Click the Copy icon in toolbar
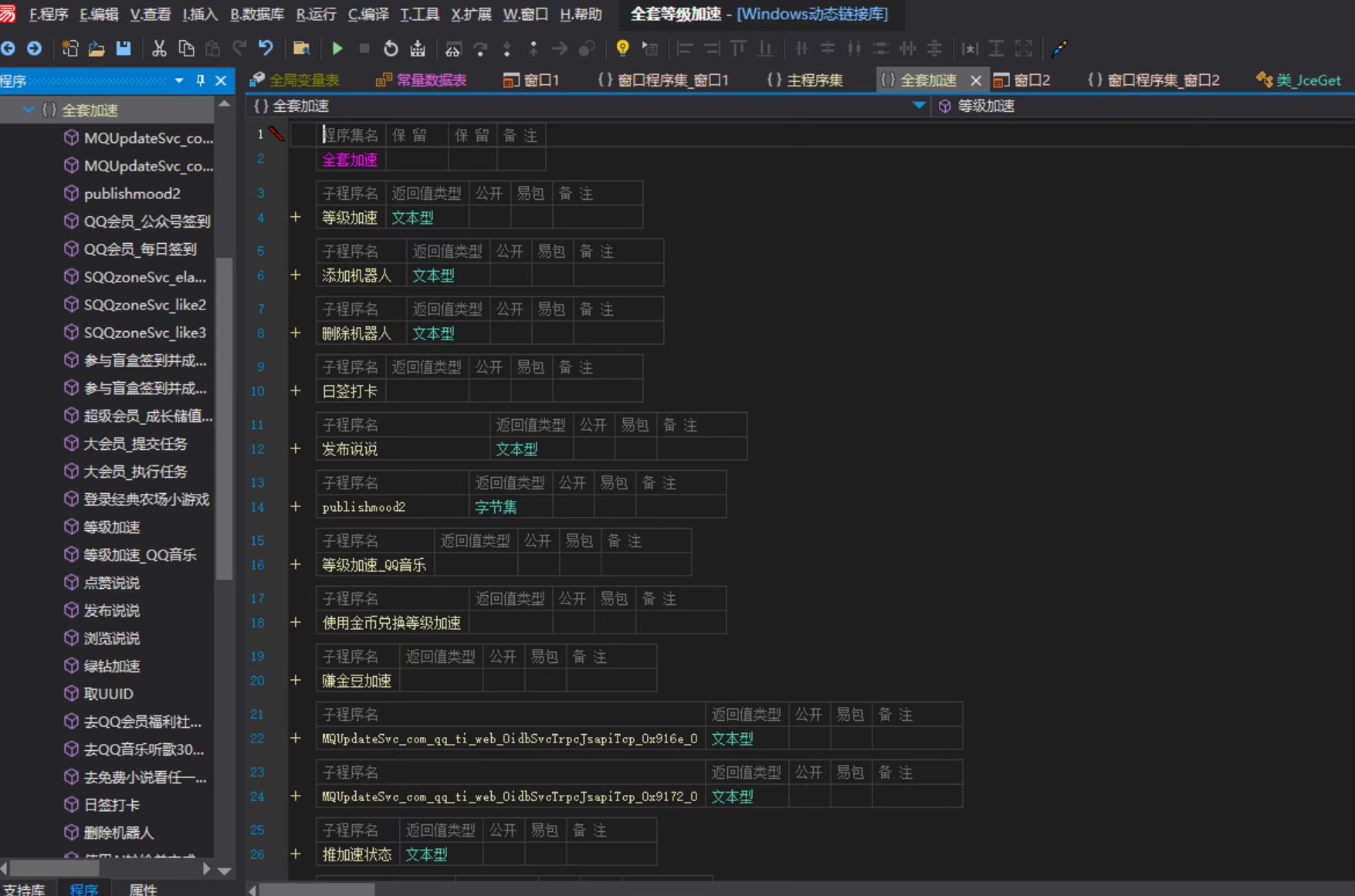 (x=186, y=49)
